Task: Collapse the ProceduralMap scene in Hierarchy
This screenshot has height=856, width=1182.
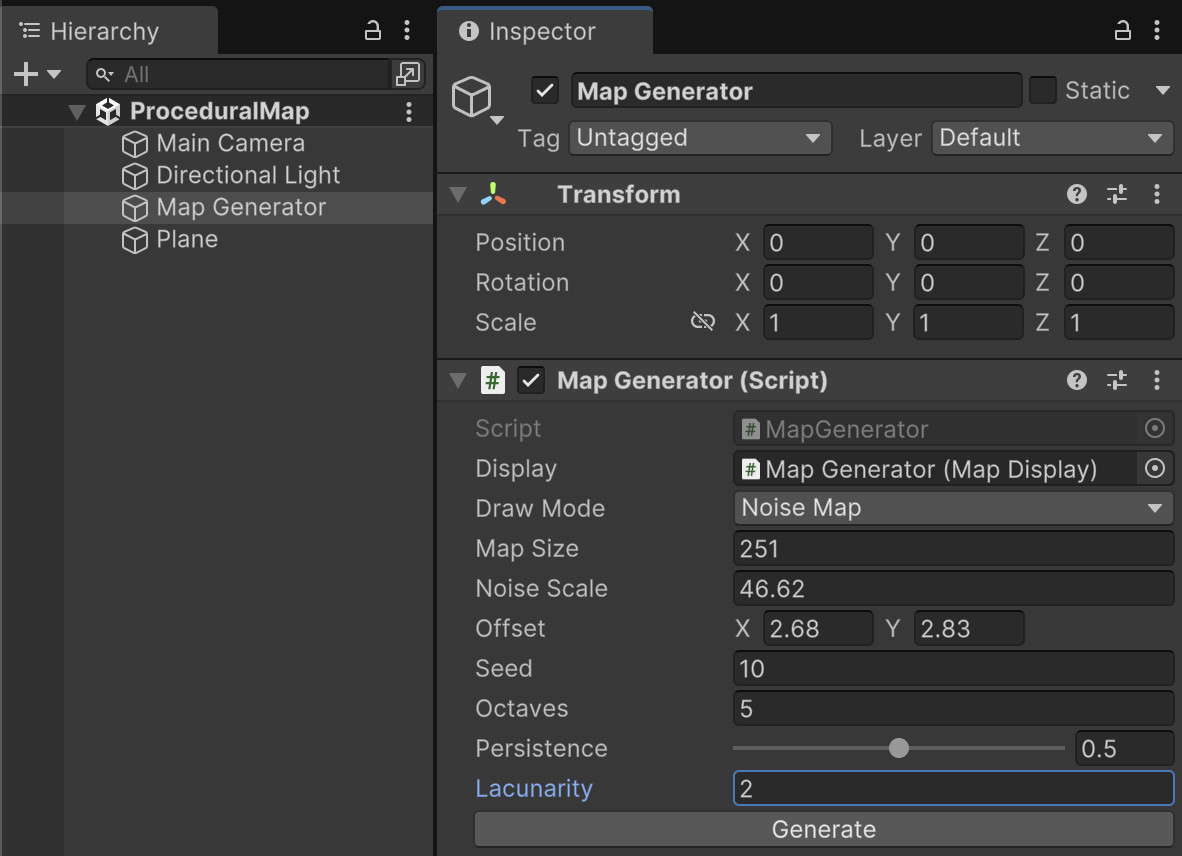Action: click(x=77, y=111)
